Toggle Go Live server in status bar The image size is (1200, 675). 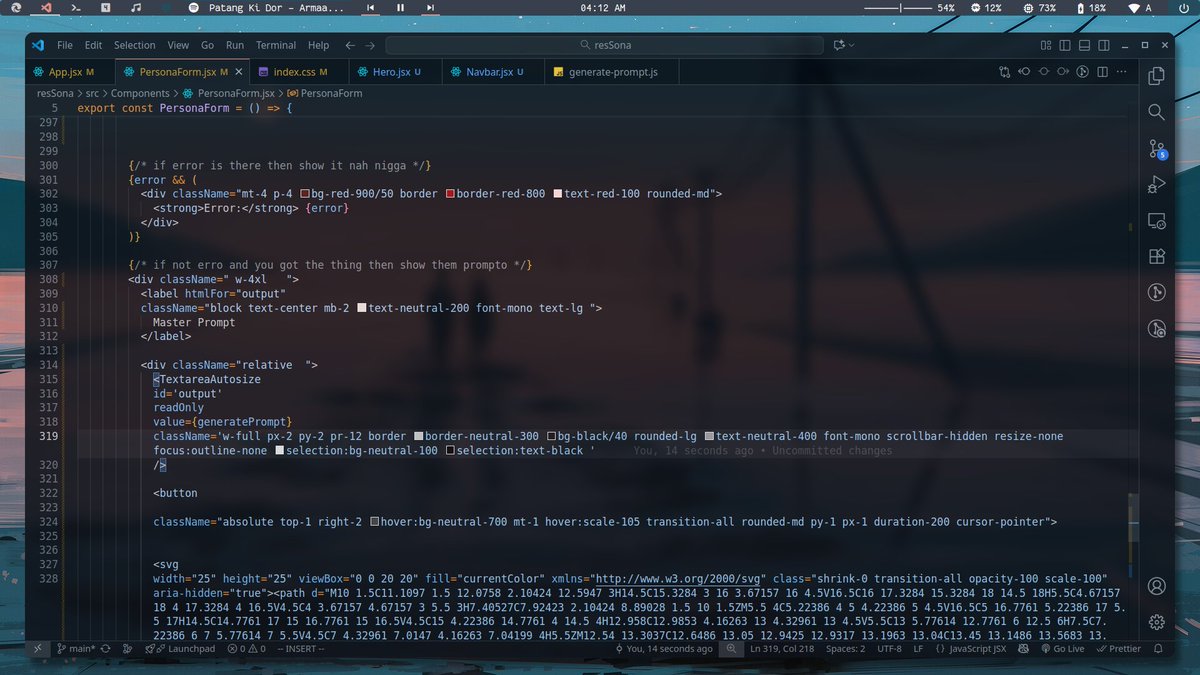1062,648
